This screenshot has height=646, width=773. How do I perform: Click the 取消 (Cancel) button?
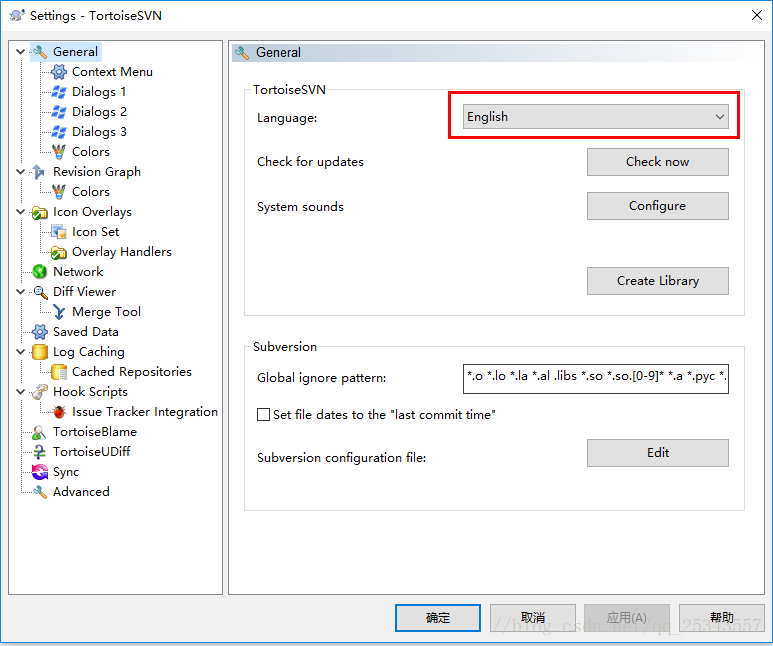point(532,617)
